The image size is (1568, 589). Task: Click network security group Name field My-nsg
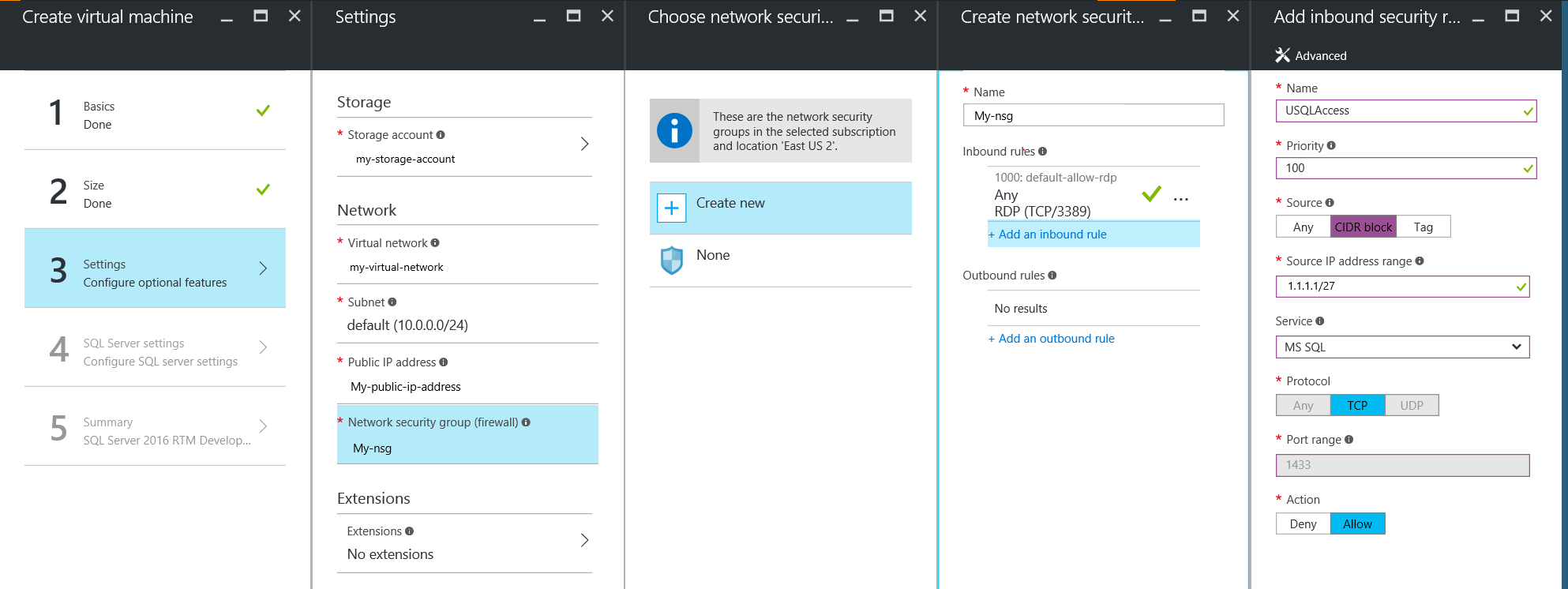pos(1093,115)
